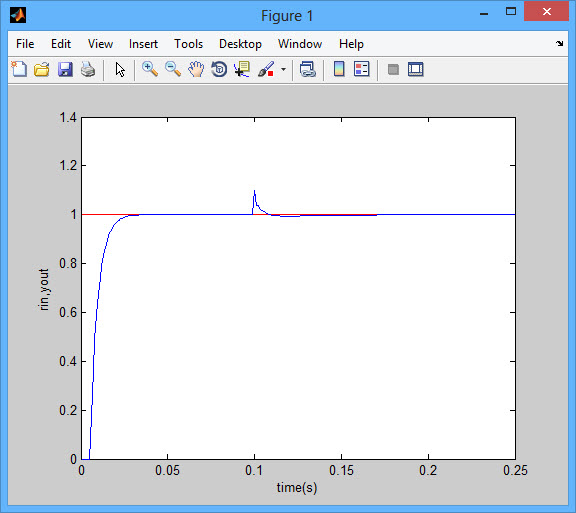Open the Insert menu
Screen dimensions: 576x513
point(143,44)
